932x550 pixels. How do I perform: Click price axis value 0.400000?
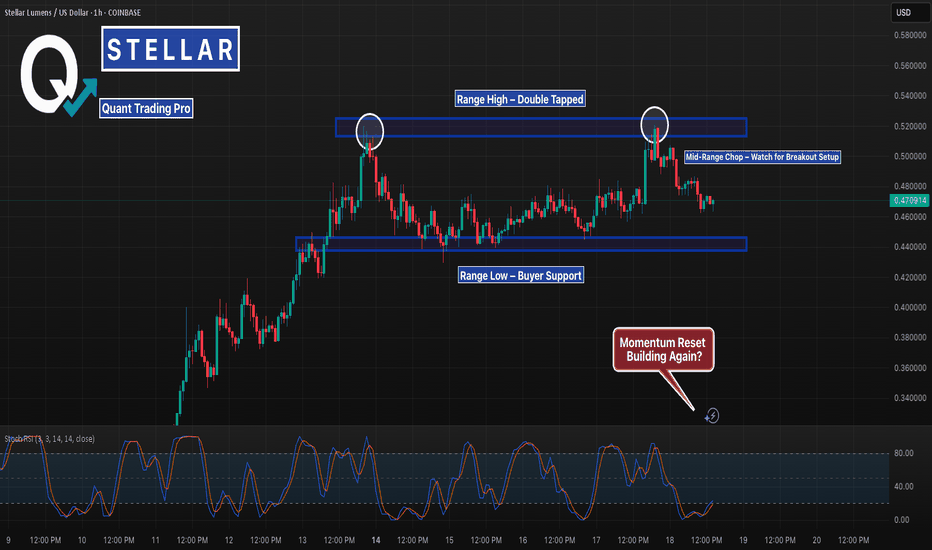pyautogui.click(x=910, y=307)
